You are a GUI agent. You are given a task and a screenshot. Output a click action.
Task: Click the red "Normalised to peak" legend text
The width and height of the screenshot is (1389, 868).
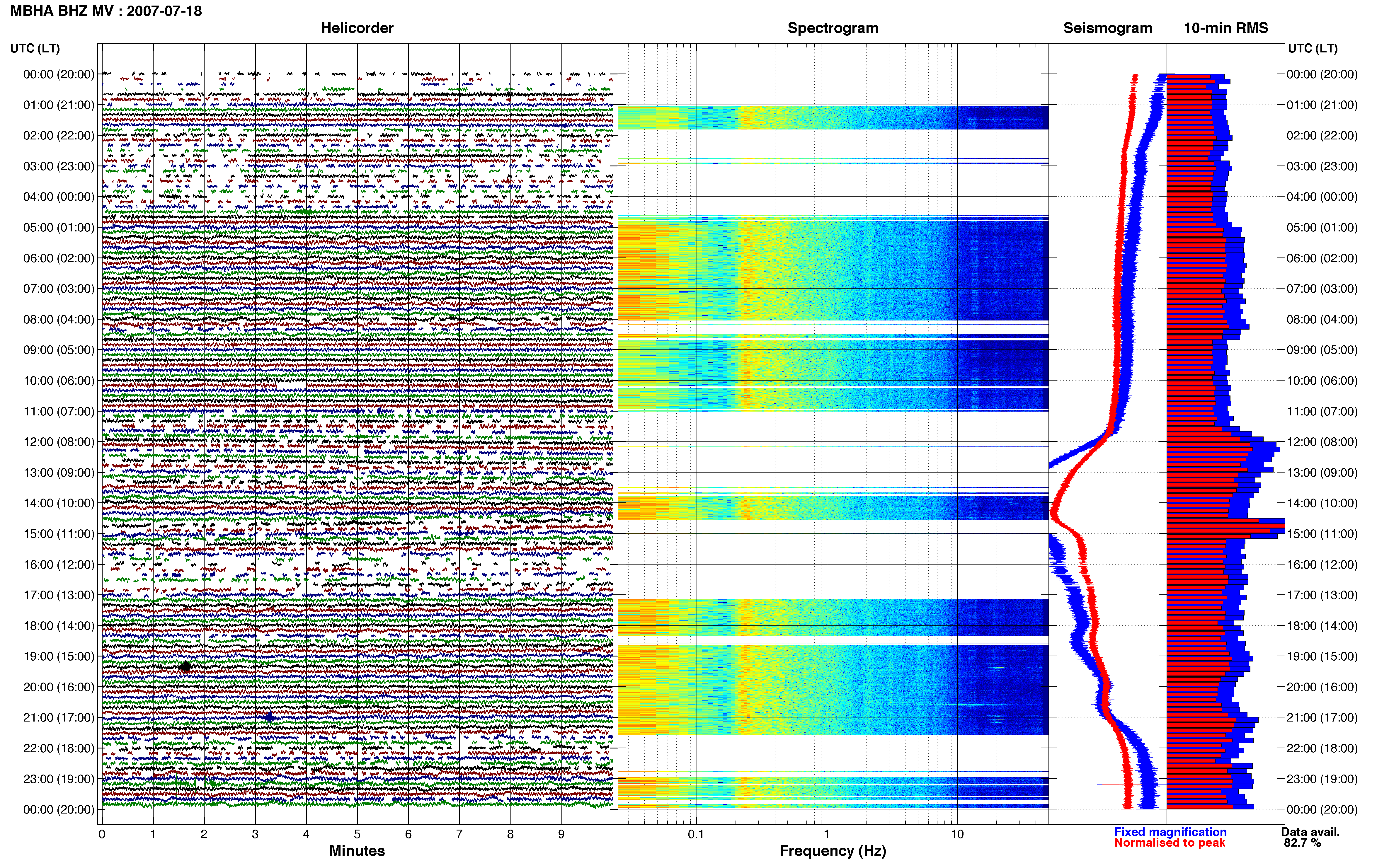point(1170,843)
